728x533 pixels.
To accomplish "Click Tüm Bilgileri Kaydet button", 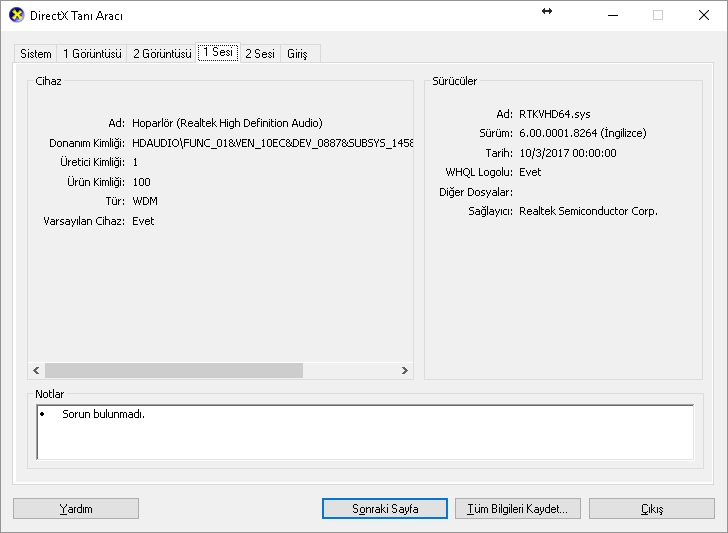I will (518, 509).
